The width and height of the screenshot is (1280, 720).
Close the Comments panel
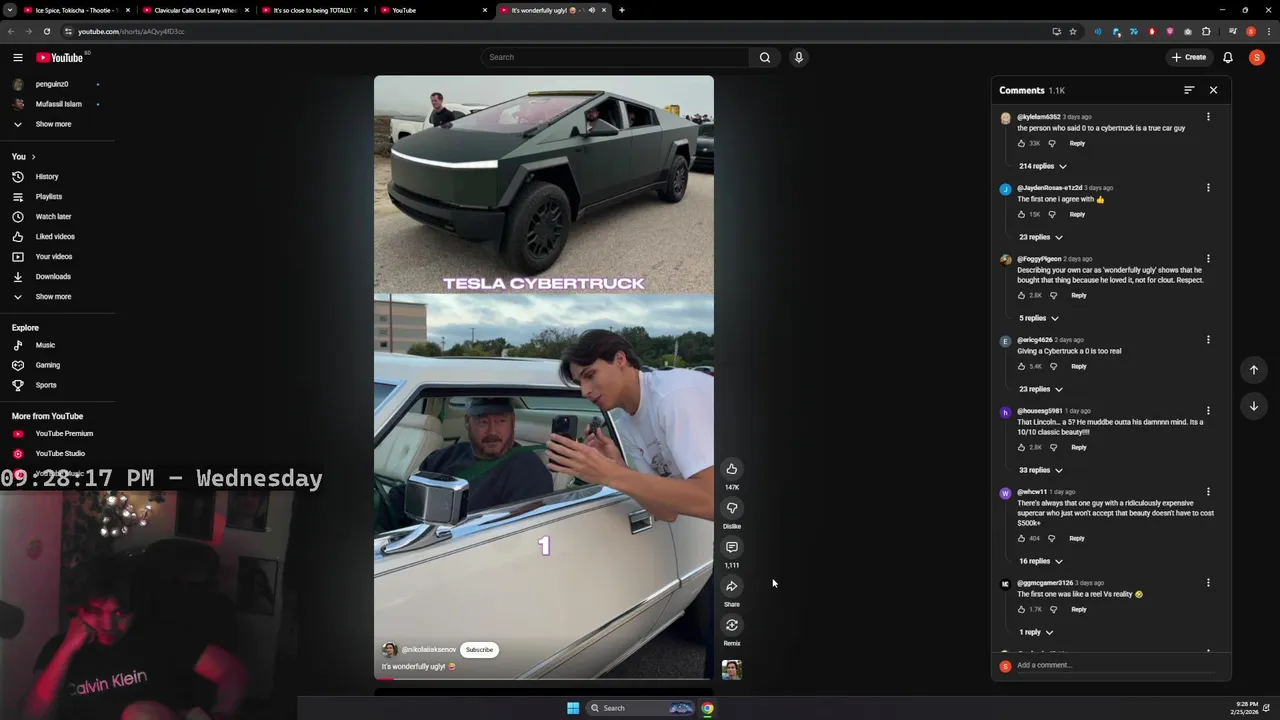[1213, 90]
